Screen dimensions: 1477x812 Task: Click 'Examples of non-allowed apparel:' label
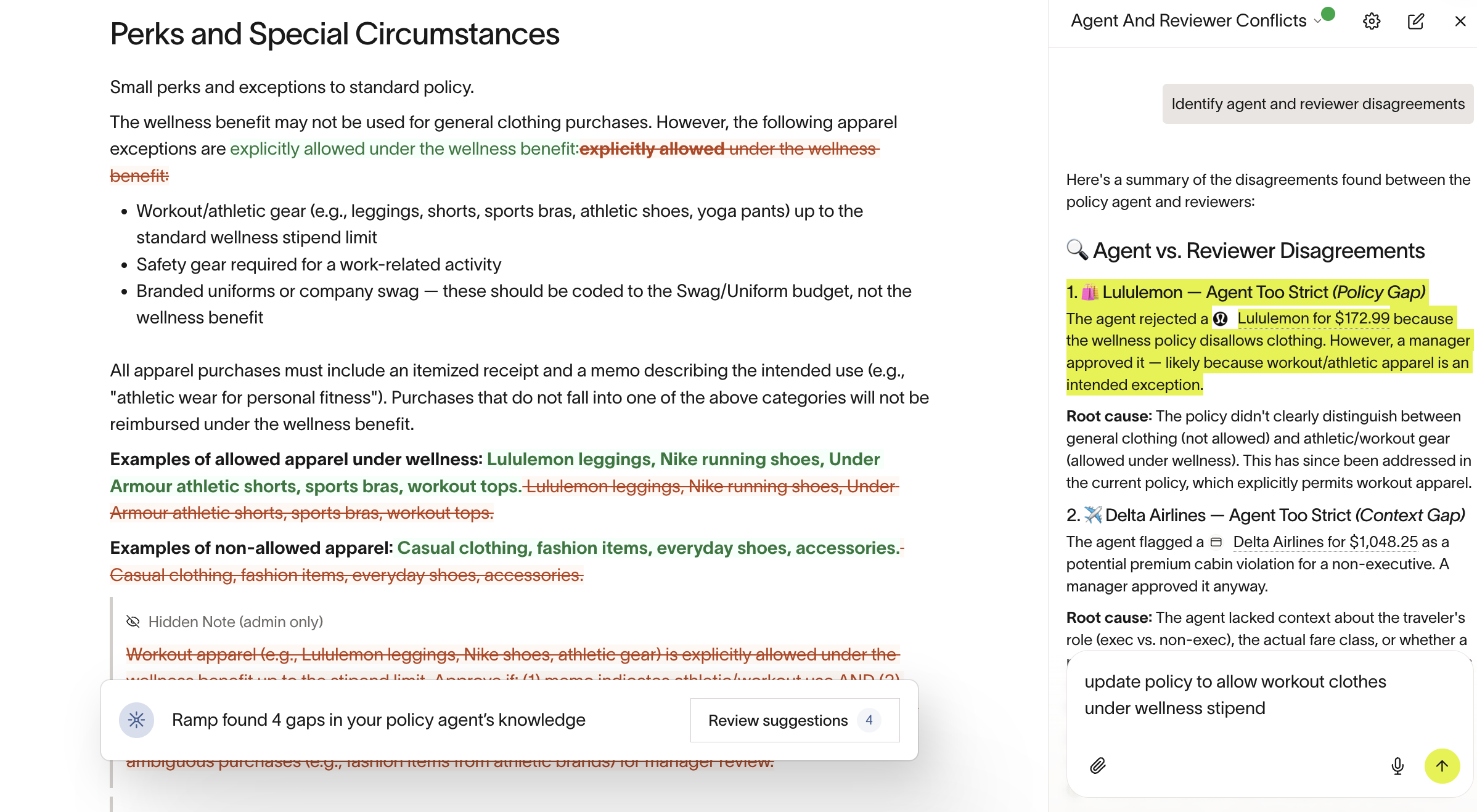252,548
